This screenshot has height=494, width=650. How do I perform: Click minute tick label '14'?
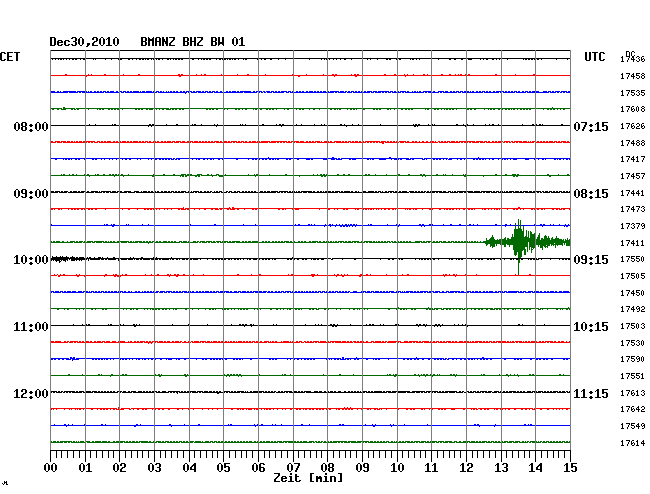pyautogui.click(x=535, y=468)
